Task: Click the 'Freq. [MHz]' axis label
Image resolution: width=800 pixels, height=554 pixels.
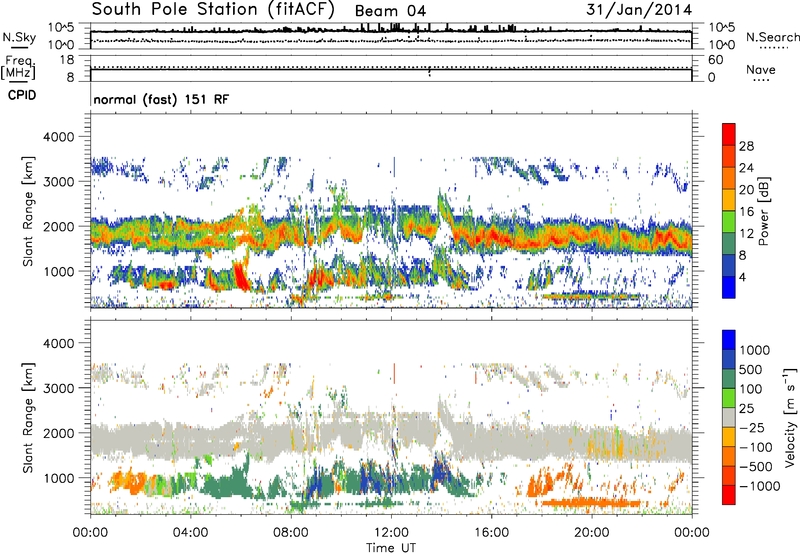Action: tap(18, 67)
